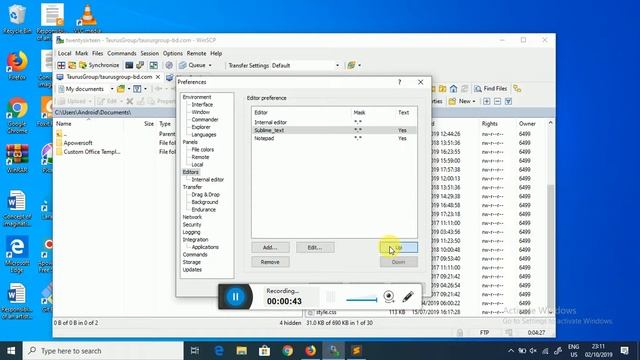
Task: Click the Remove button in Editors preferences
Action: click(x=270, y=262)
